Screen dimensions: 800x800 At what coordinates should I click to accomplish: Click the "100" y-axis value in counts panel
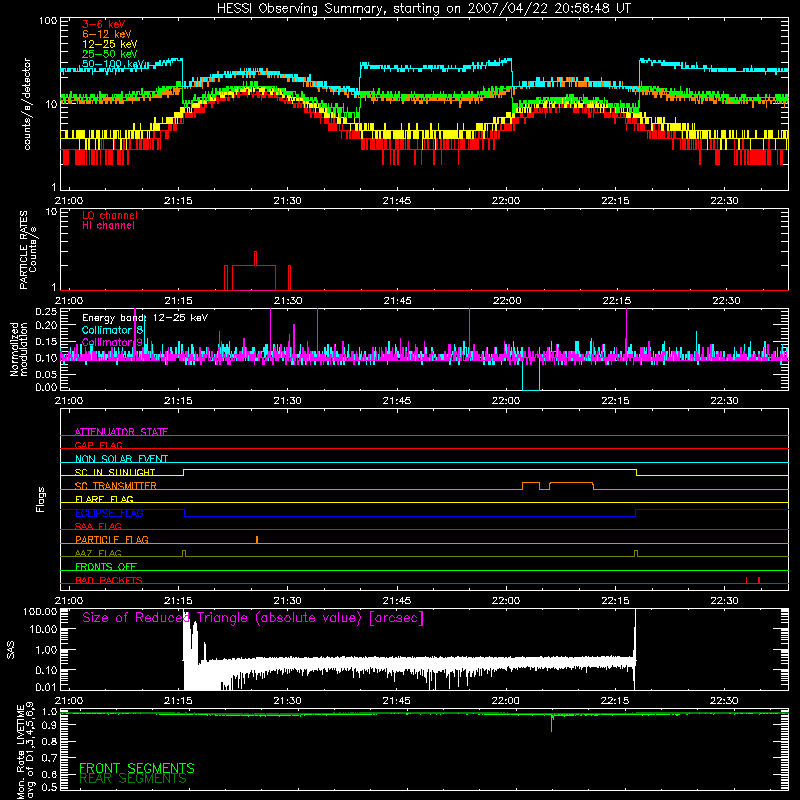[x=47, y=21]
